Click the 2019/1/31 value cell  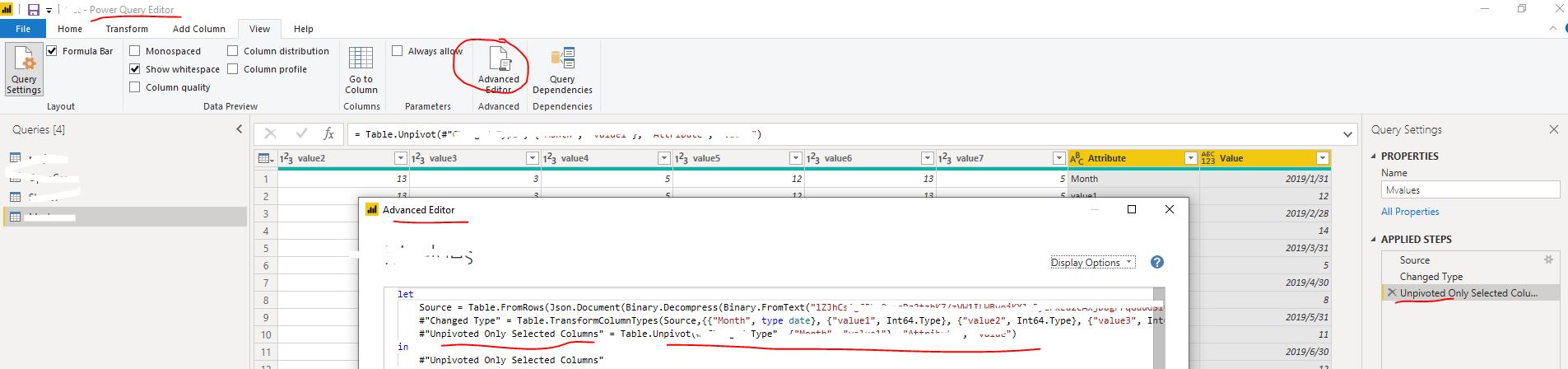pyautogui.click(x=1265, y=179)
